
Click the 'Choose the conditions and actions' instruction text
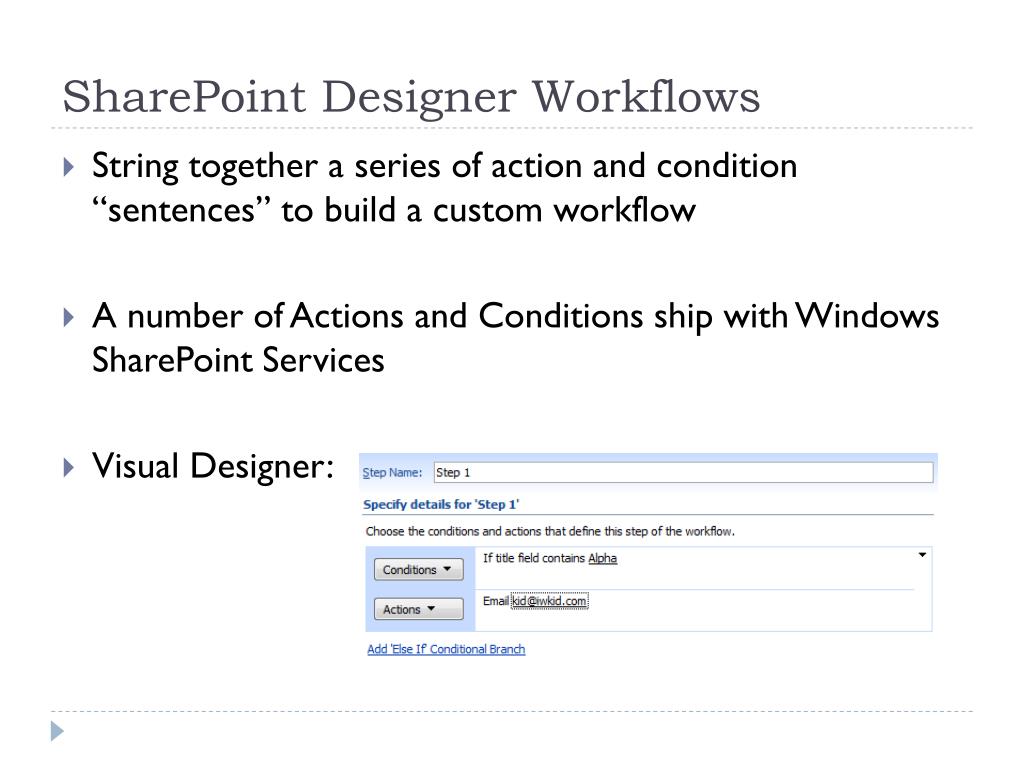pyautogui.click(x=550, y=531)
